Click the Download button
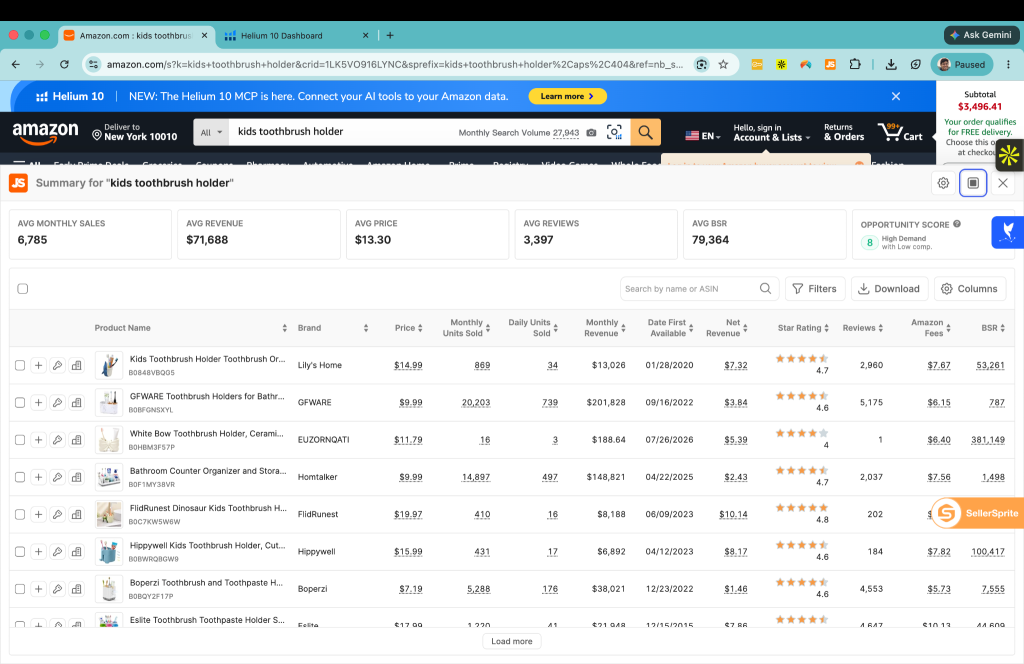The height and width of the screenshot is (664, 1024). click(x=889, y=289)
